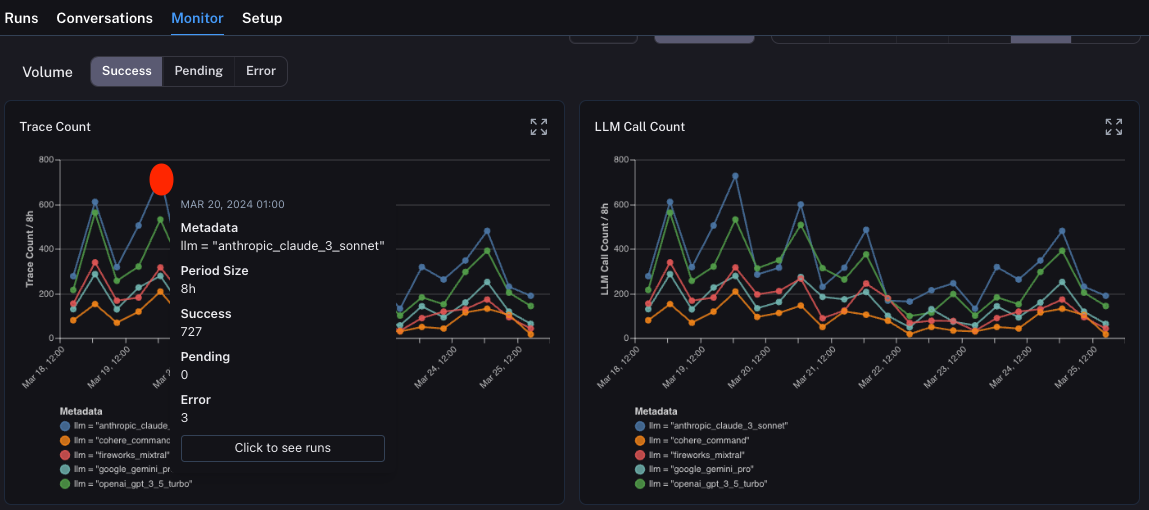
Task: Select the Success volume filter
Action: 127,71
